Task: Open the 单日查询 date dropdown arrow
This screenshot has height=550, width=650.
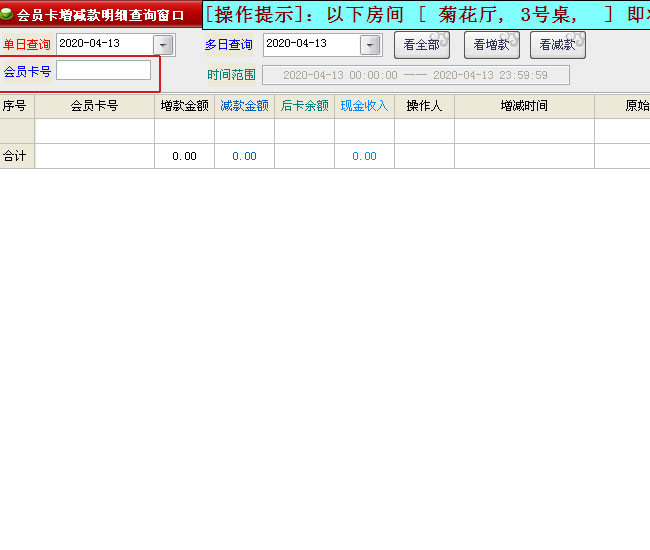Action: click(x=163, y=45)
